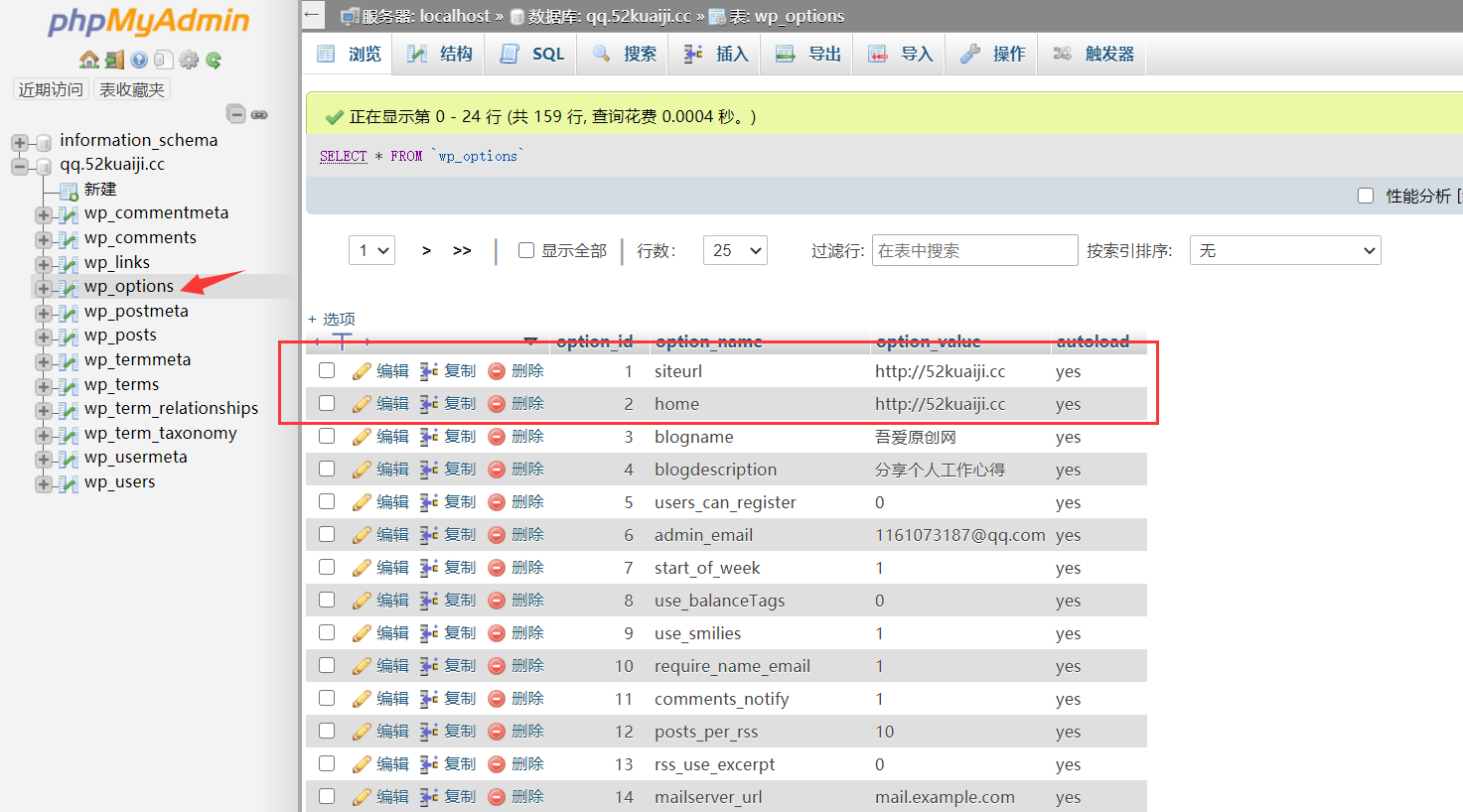1463x812 pixels.
Task: Expand the information_schema database node
Action: point(20,142)
